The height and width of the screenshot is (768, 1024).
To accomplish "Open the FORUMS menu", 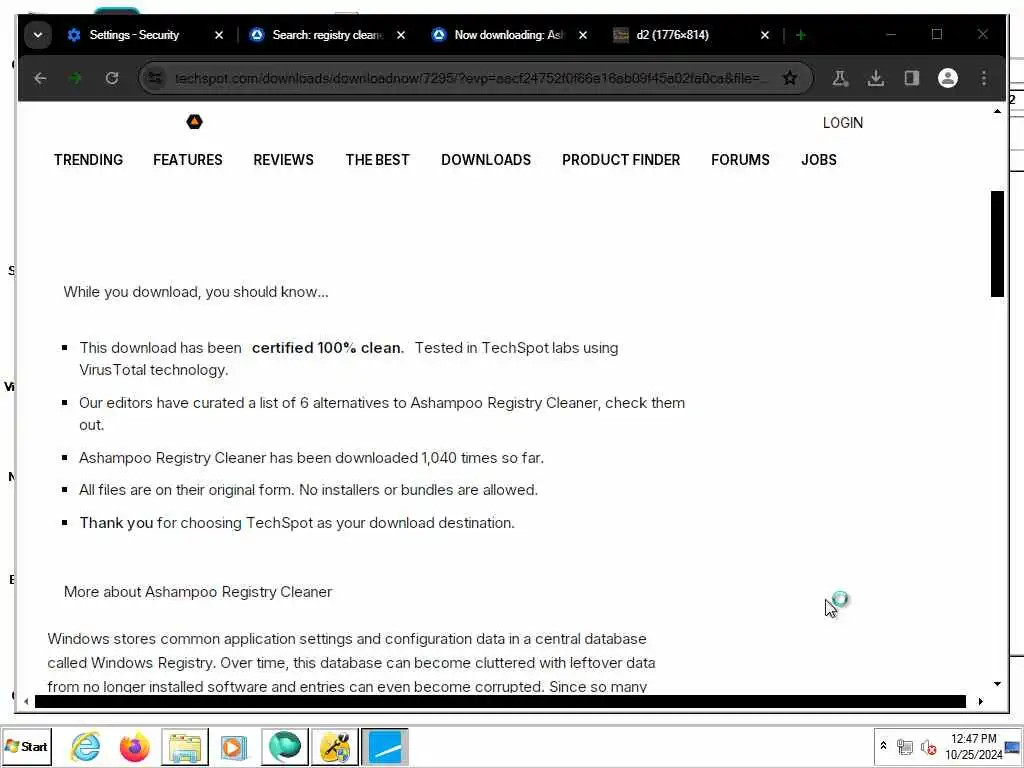I will pos(740,160).
